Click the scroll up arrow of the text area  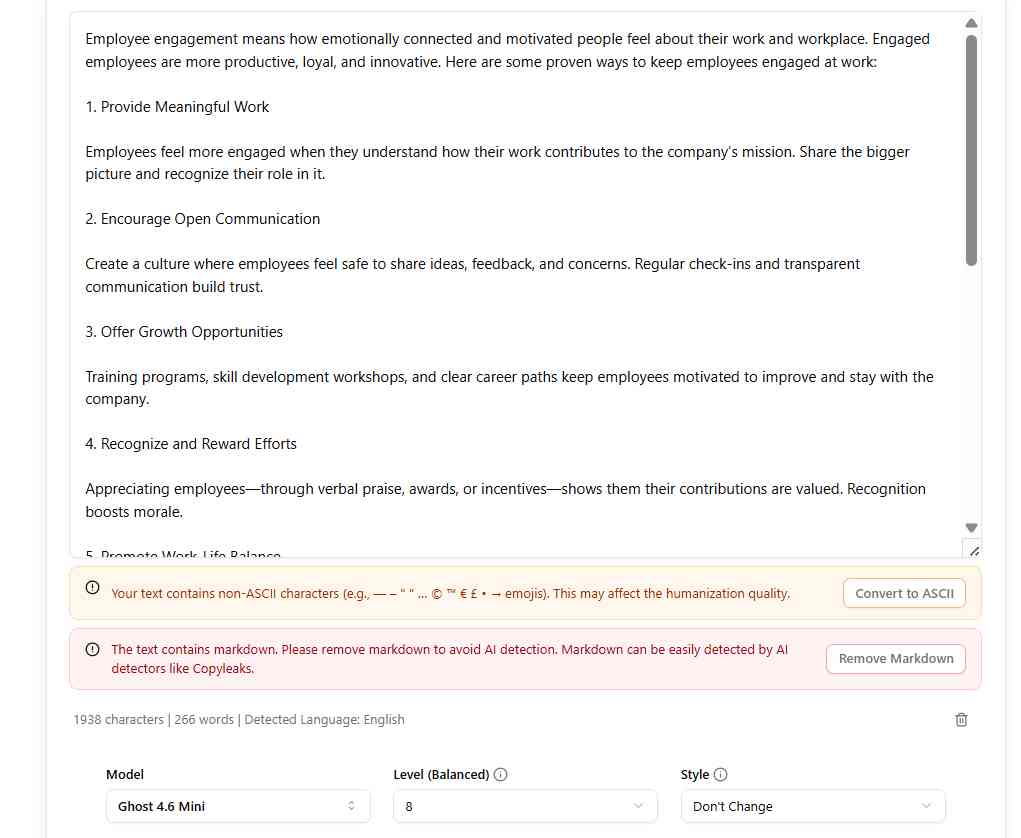[972, 23]
